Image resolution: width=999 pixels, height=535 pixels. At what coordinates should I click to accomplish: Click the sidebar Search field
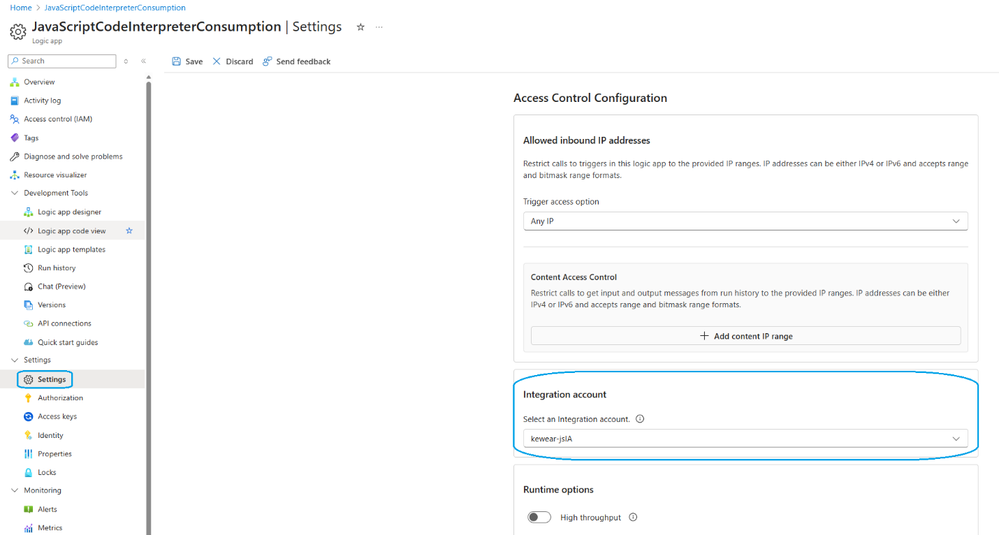coord(62,61)
